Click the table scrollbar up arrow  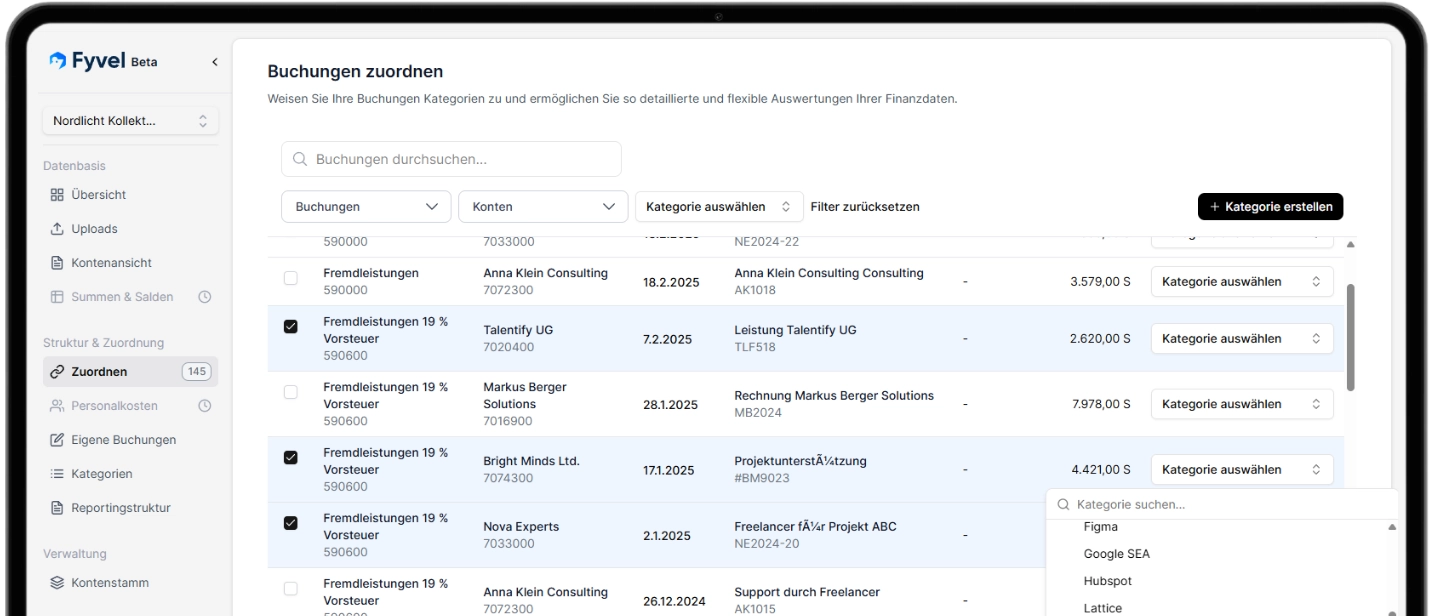(1351, 244)
